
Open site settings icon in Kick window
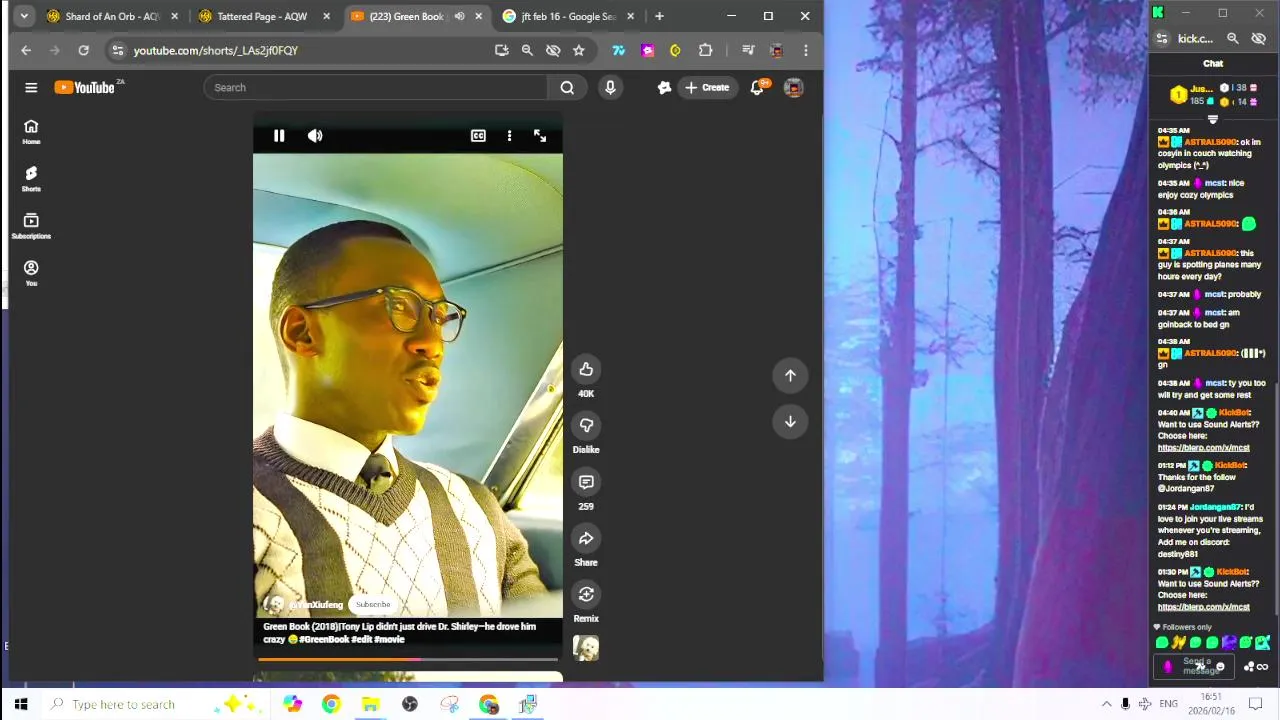(1162, 39)
